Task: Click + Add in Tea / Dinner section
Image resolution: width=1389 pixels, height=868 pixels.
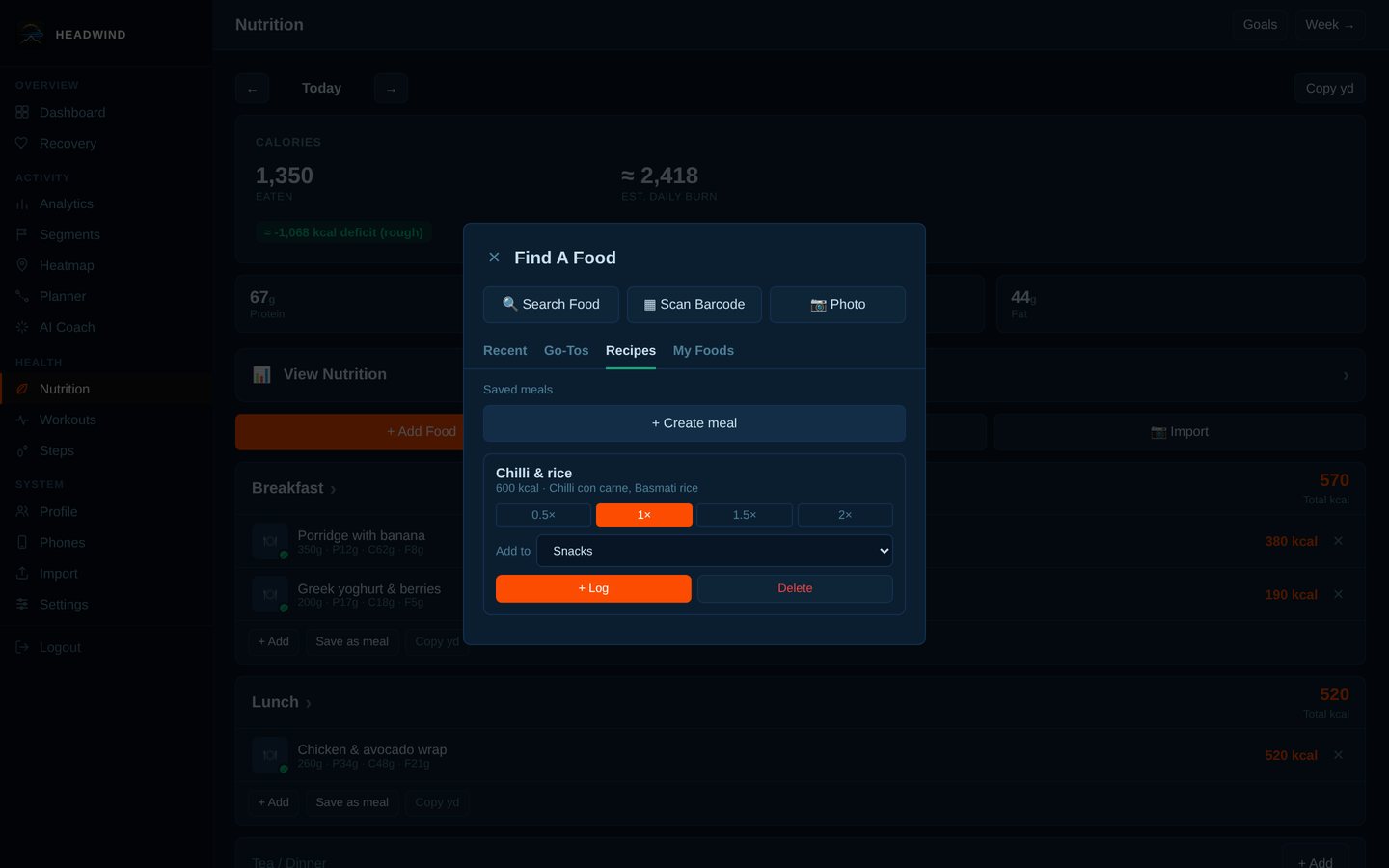Action: [x=1316, y=861]
